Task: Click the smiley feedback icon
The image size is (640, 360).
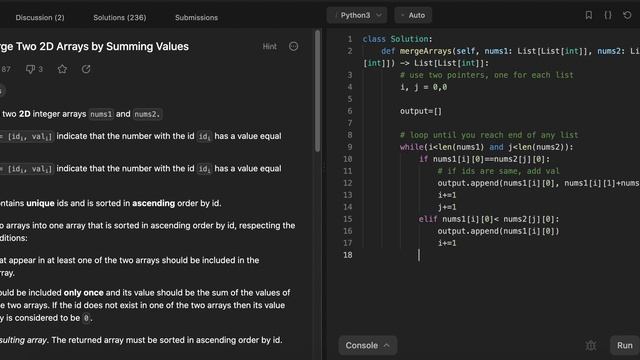Action: 293,47
